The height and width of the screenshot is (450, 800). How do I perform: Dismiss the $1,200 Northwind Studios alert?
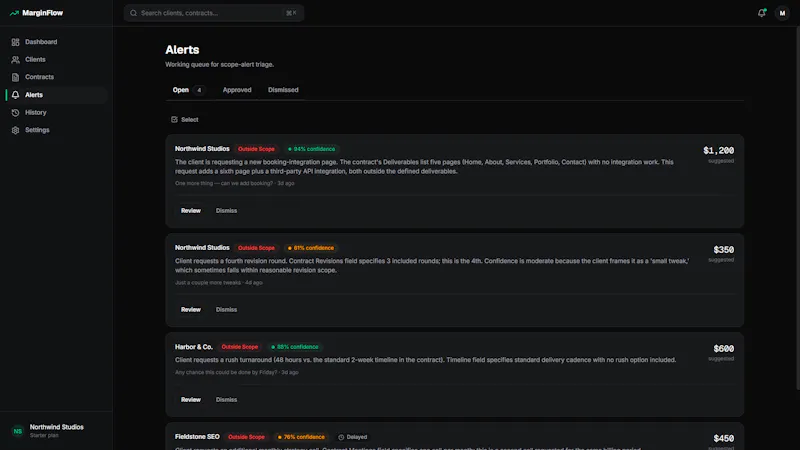pyautogui.click(x=227, y=211)
